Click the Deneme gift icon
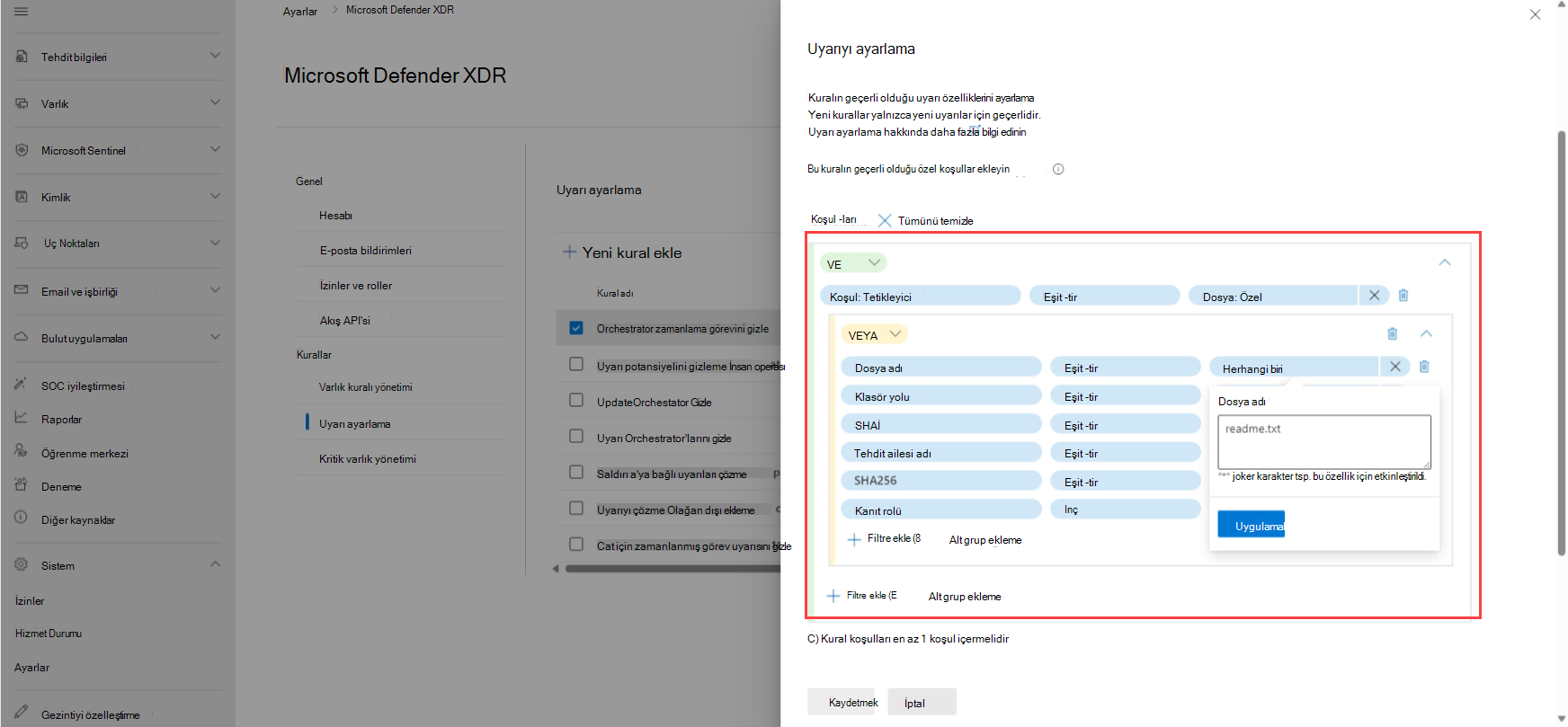 point(21,485)
